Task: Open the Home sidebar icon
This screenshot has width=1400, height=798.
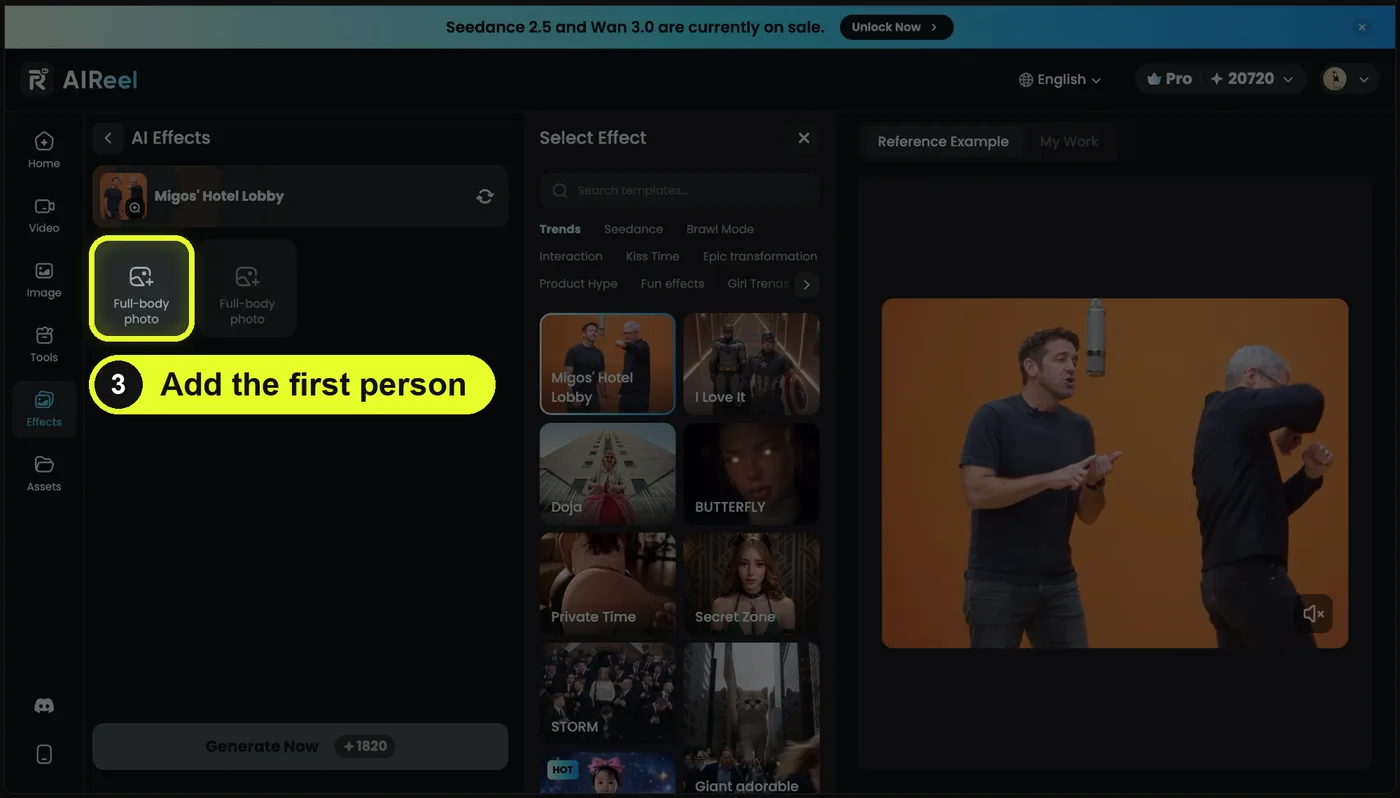Action: [x=44, y=150]
